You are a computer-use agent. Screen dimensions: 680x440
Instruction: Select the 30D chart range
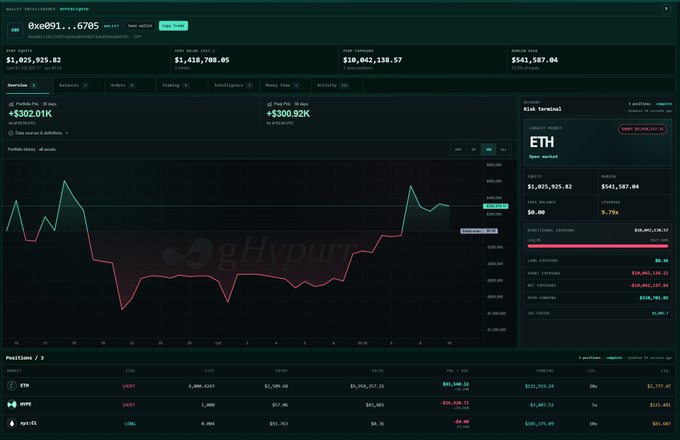488,150
